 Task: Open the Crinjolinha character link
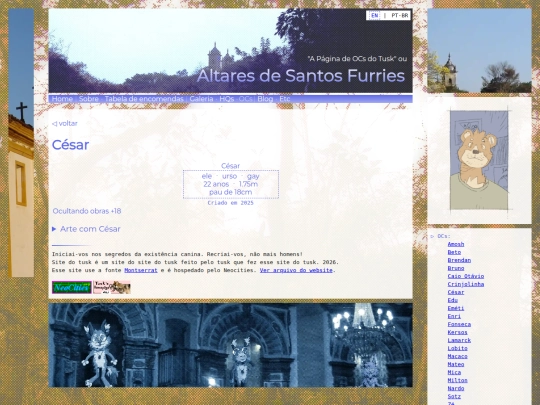tap(466, 284)
